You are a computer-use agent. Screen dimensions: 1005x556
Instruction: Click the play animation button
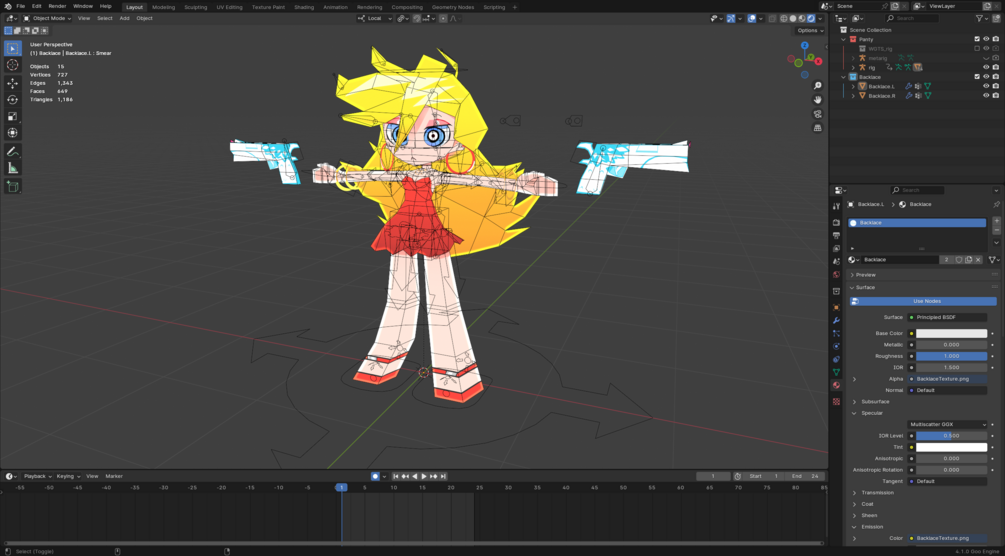coord(424,476)
